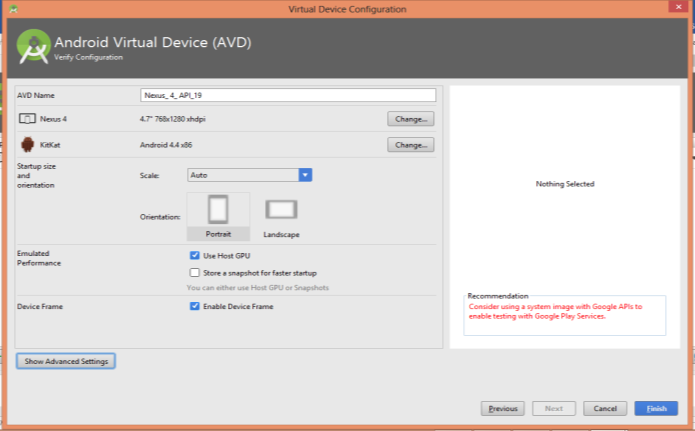This screenshot has width=695, height=431.
Task: Click the 'AVD Name' label
Action: coord(35,95)
